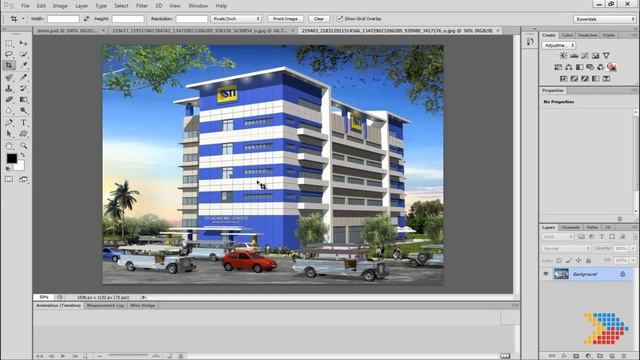Select the Rectangular Marquee tool
This screenshot has height=360, width=640.
[x=9, y=43]
